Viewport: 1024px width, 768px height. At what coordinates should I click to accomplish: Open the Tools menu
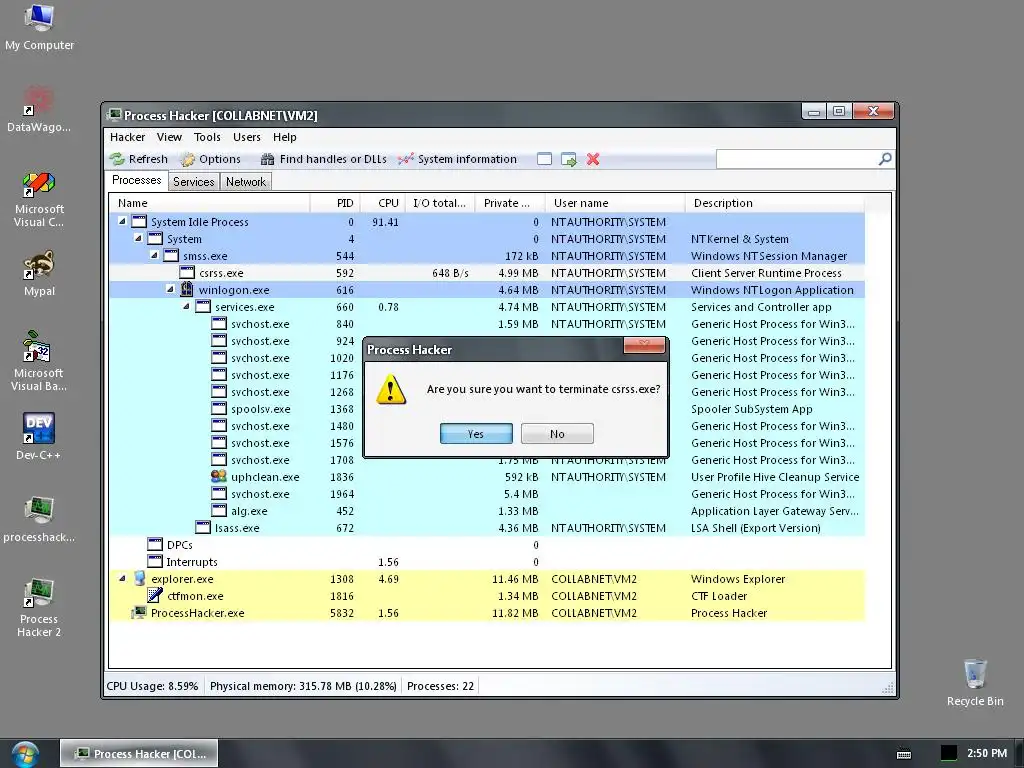click(x=207, y=137)
